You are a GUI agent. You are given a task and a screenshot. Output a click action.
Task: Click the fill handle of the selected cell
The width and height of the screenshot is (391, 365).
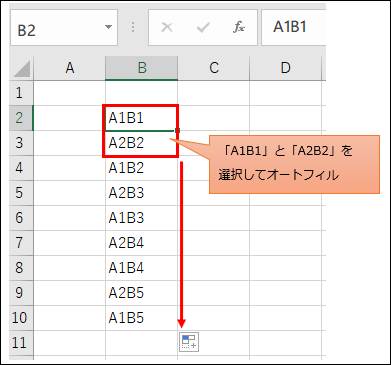(x=177, y=131)
